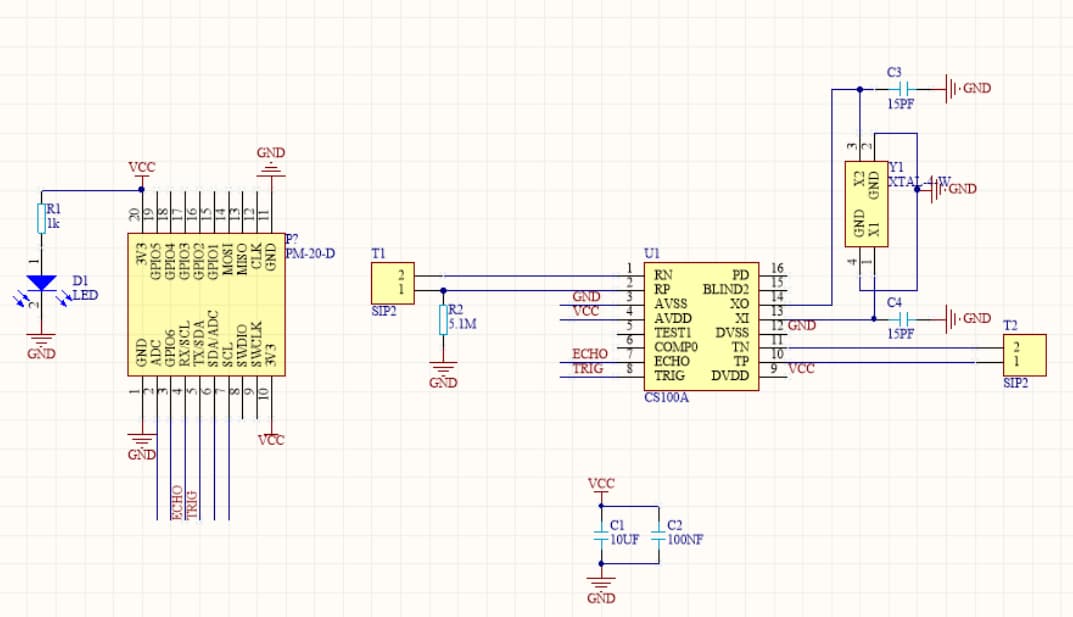Select the C4 15PF capacitor symbol
The width and height of the screenshot is (1073, 617).
(902, 319)
